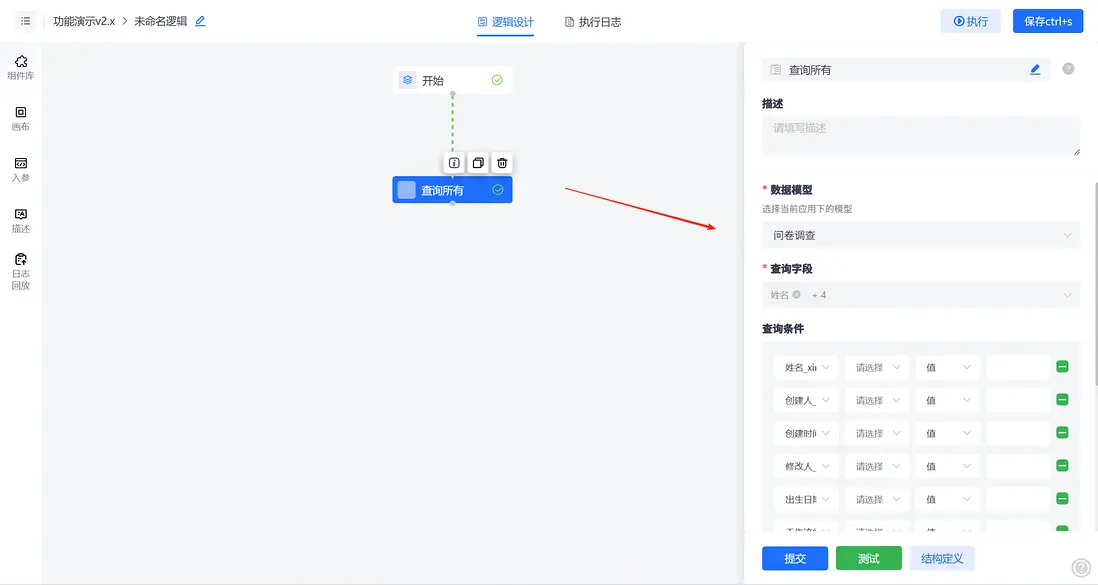
Task: Switch to the 执行日志 tab
Action: click(x=593, y=22)
